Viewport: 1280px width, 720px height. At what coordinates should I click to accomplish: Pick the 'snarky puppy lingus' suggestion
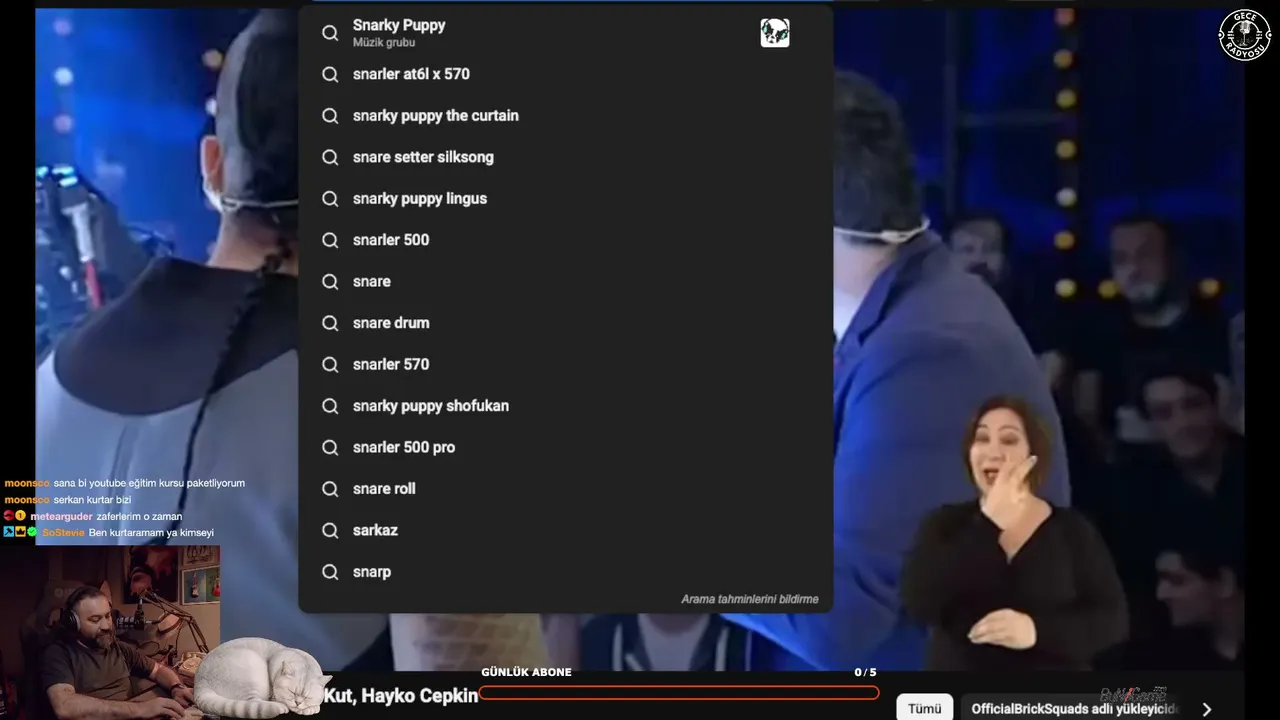(565, 199)
